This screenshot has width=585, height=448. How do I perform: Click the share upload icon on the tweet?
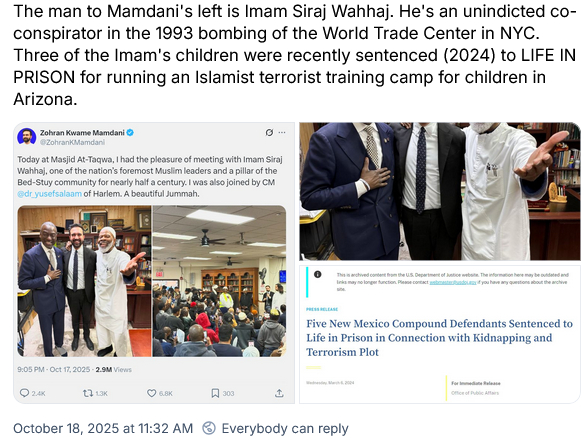click(x=279, y=393)
